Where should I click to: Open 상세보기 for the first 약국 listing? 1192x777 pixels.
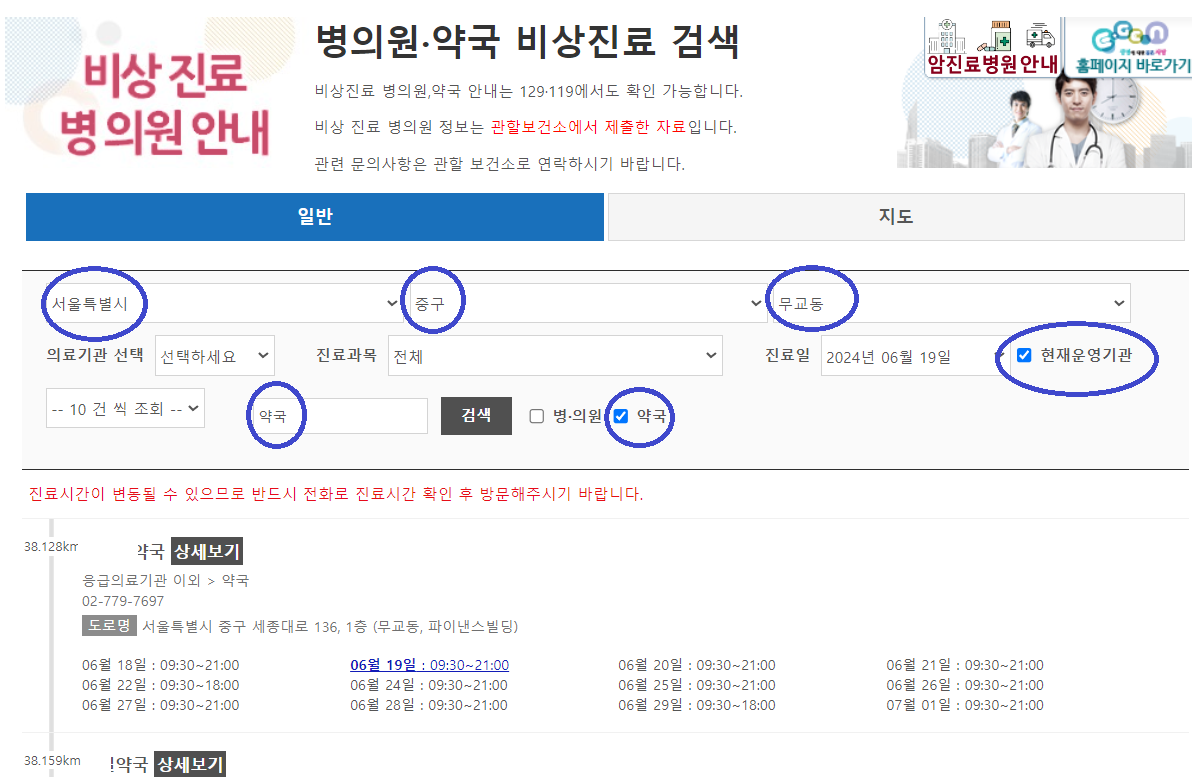(206, 551)
